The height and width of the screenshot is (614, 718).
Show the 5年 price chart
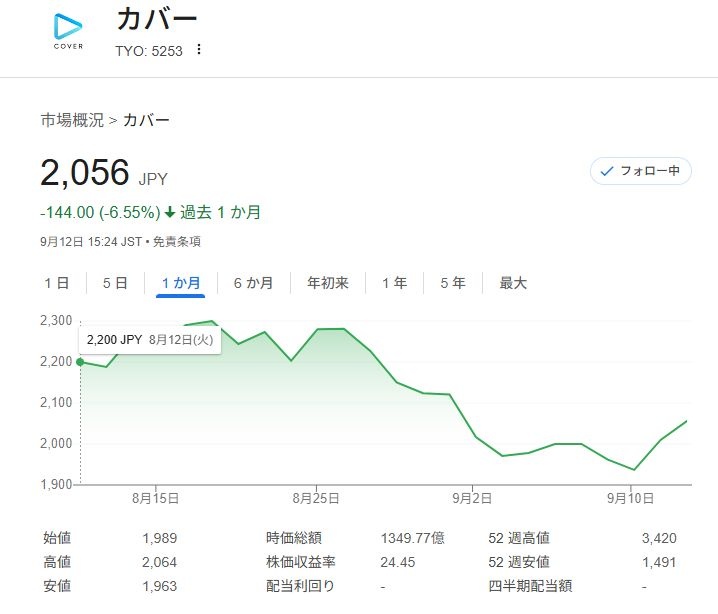click(453, 283)
